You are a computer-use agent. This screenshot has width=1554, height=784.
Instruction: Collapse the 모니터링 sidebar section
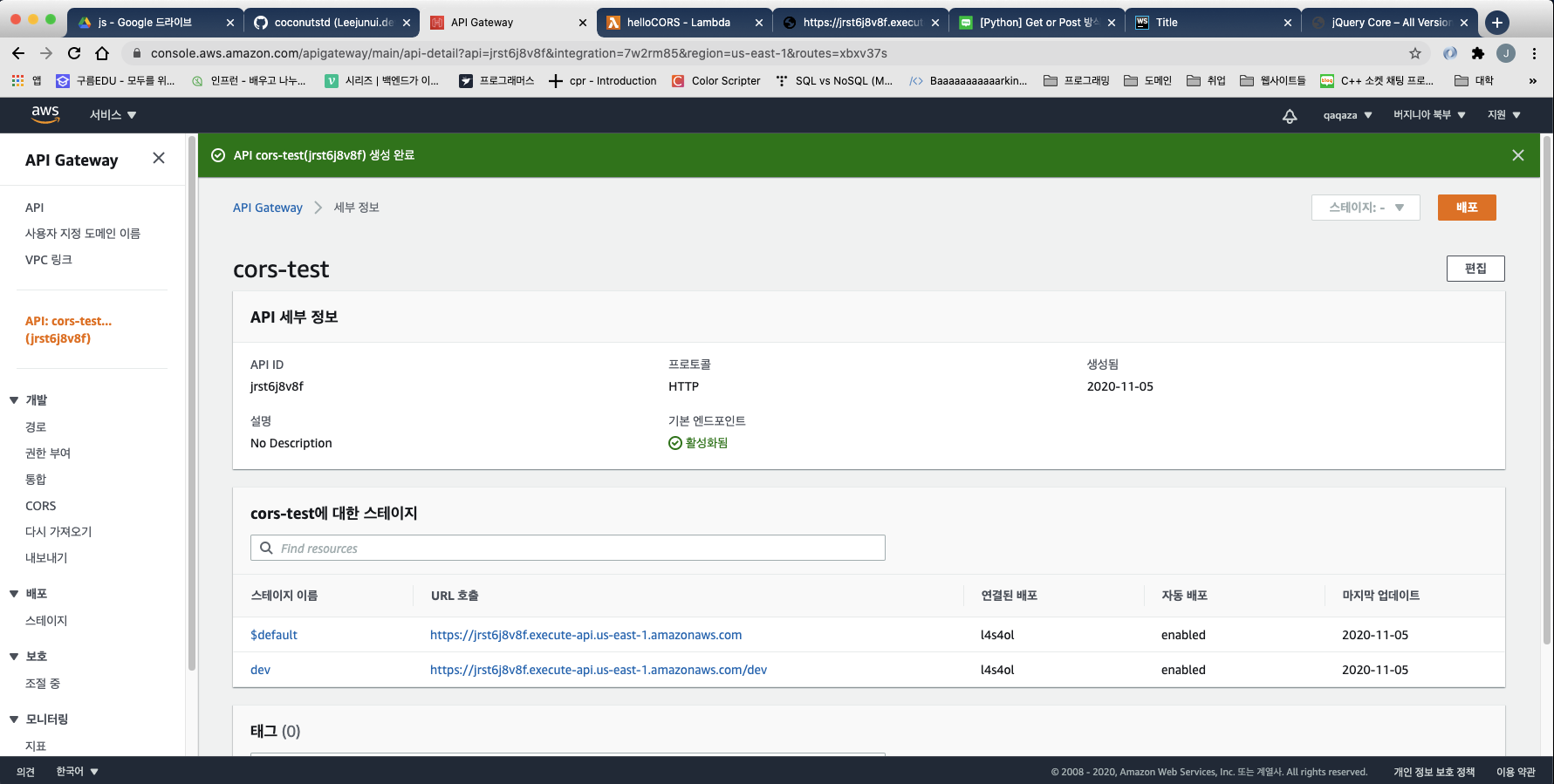(x=14, y=719)
